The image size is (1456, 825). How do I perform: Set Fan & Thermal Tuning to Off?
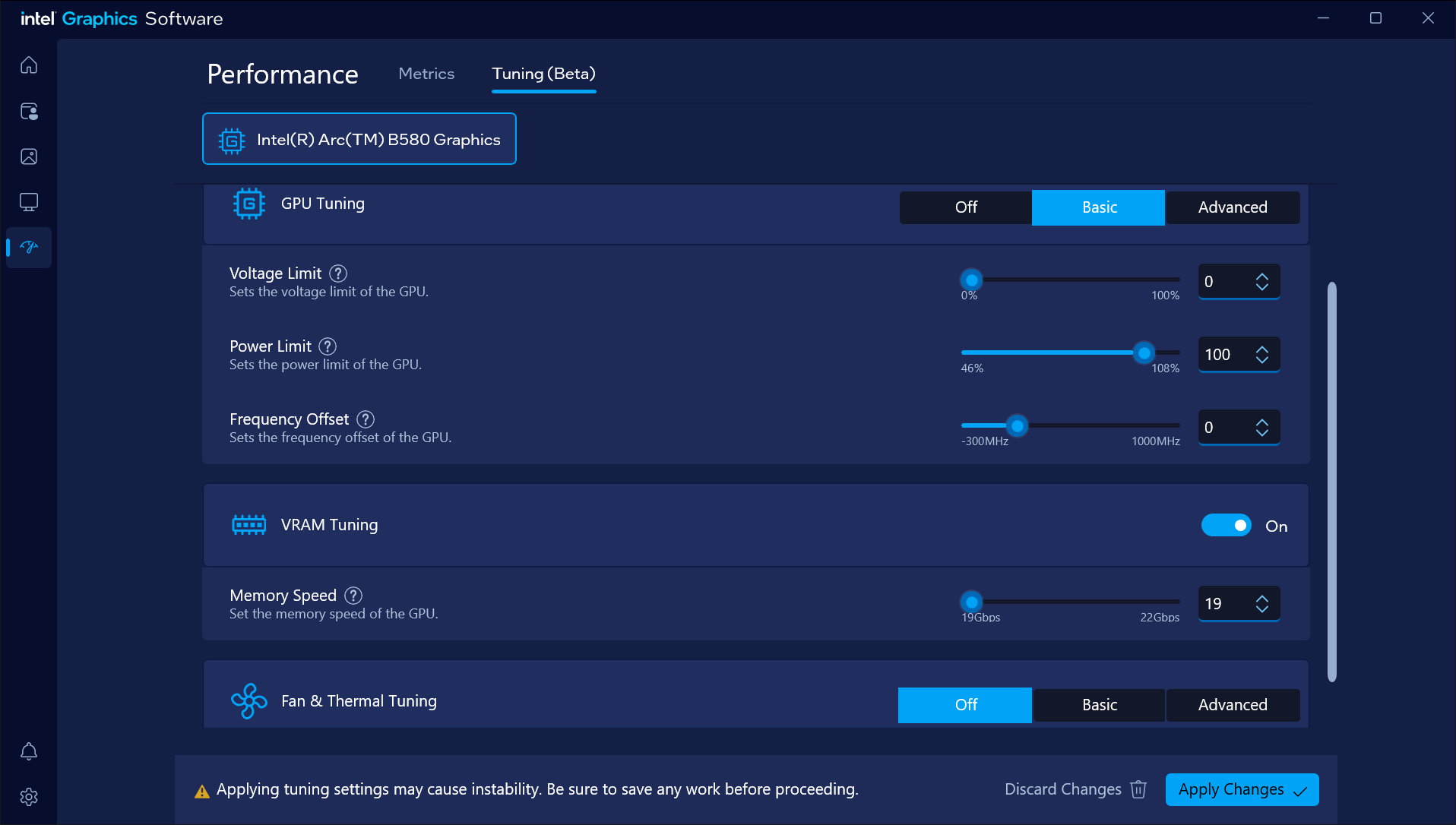[966, 705]
